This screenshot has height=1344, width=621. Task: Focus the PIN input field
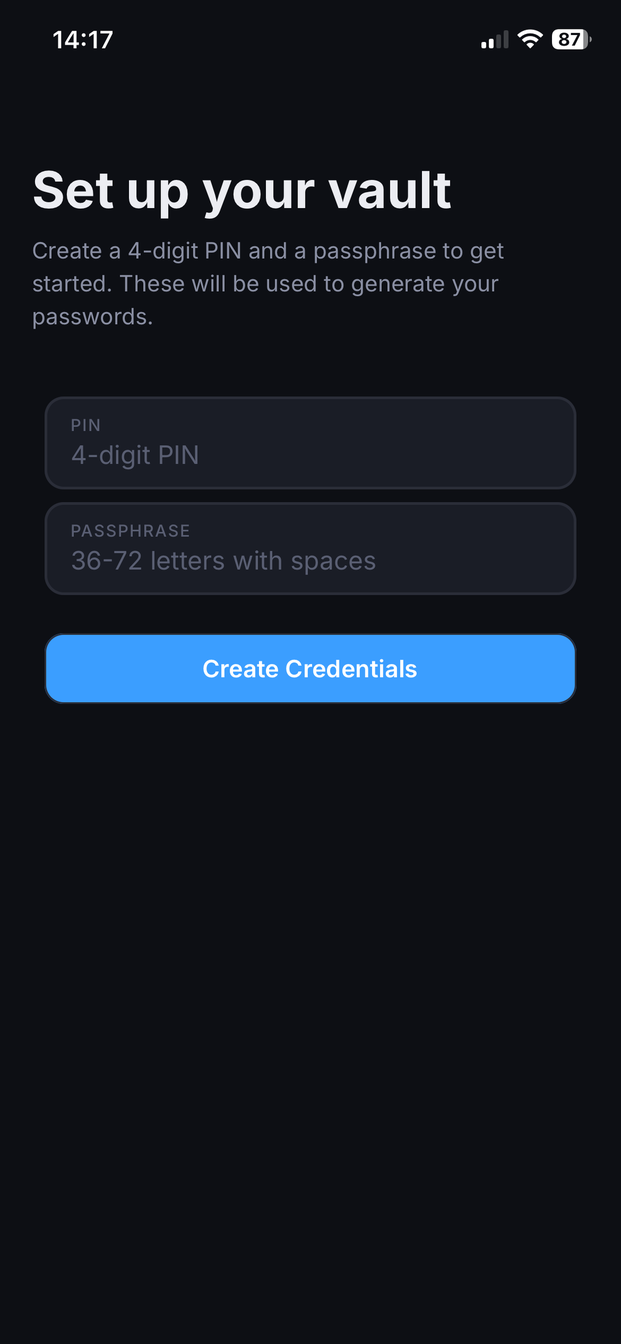pos(310,443)
